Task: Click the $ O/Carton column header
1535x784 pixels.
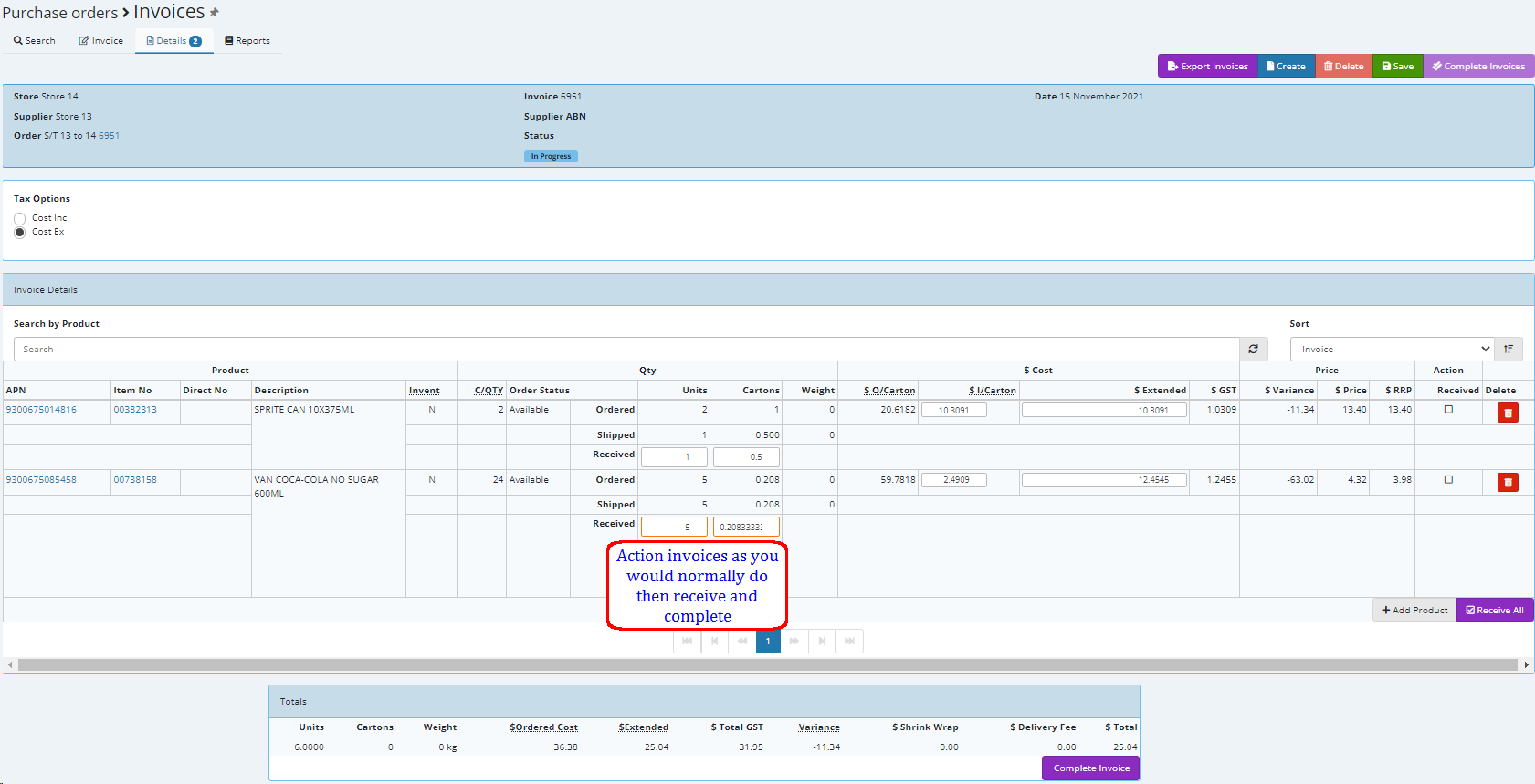Action: 889,391
